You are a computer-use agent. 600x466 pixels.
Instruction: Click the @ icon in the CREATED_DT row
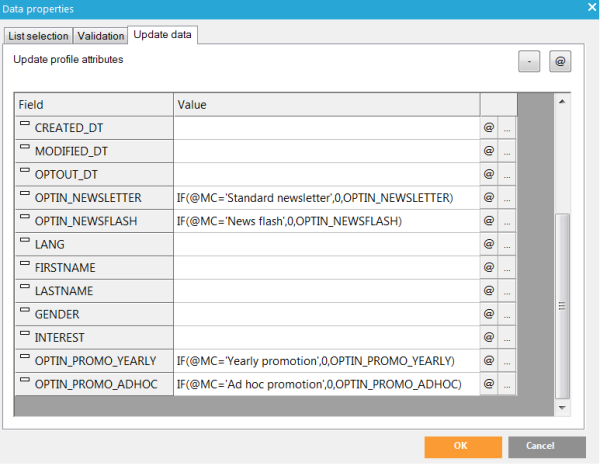(x=489, y=128)
